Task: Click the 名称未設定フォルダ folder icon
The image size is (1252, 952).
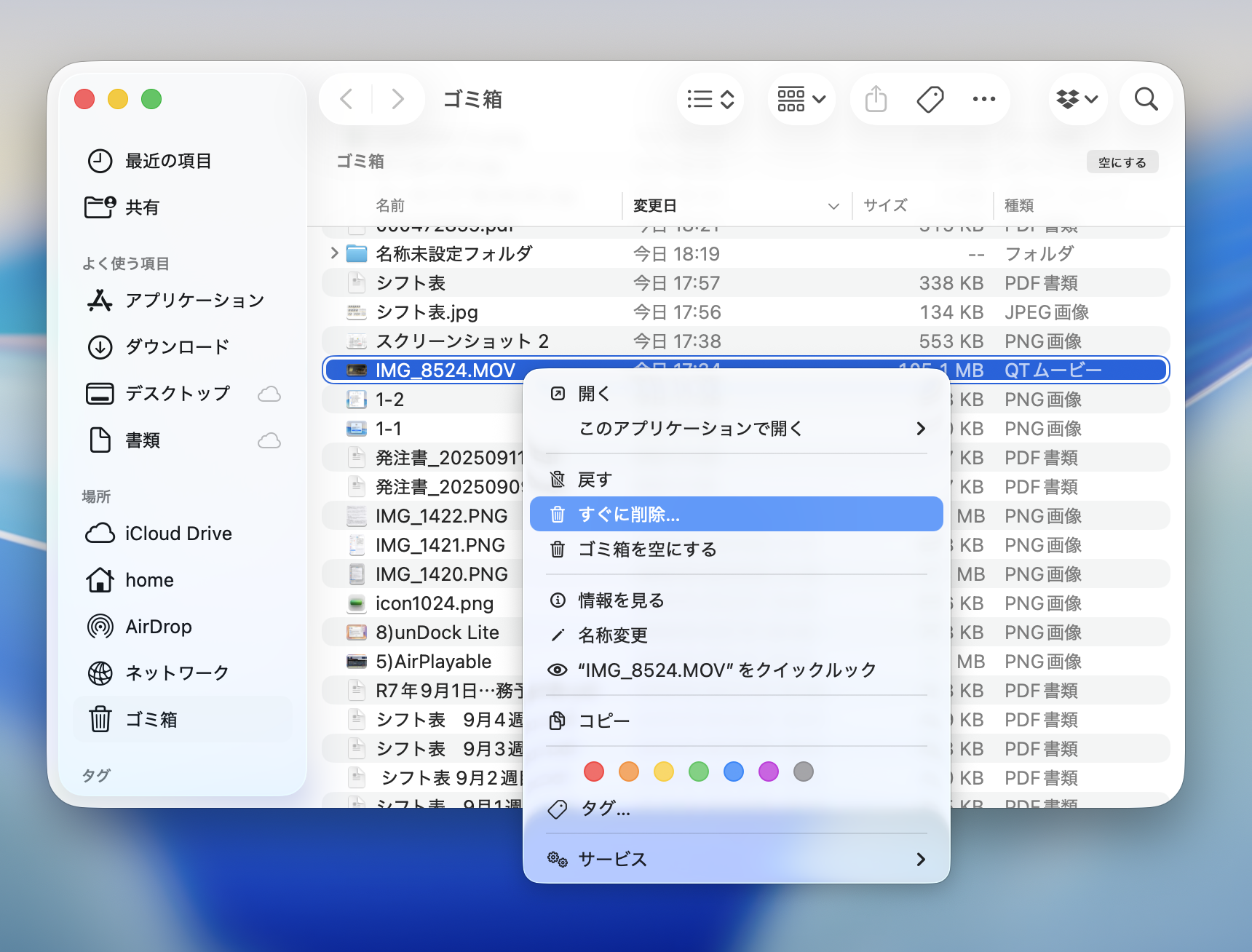Action: coord(357,253)
